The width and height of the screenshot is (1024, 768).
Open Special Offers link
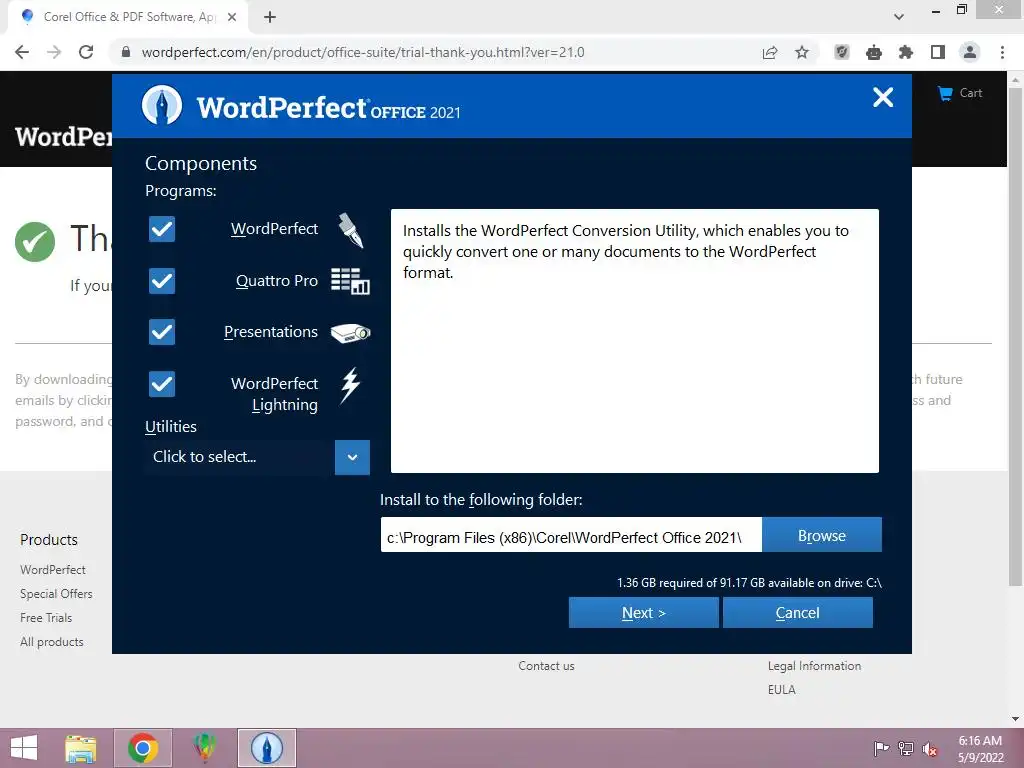[56, 594]
